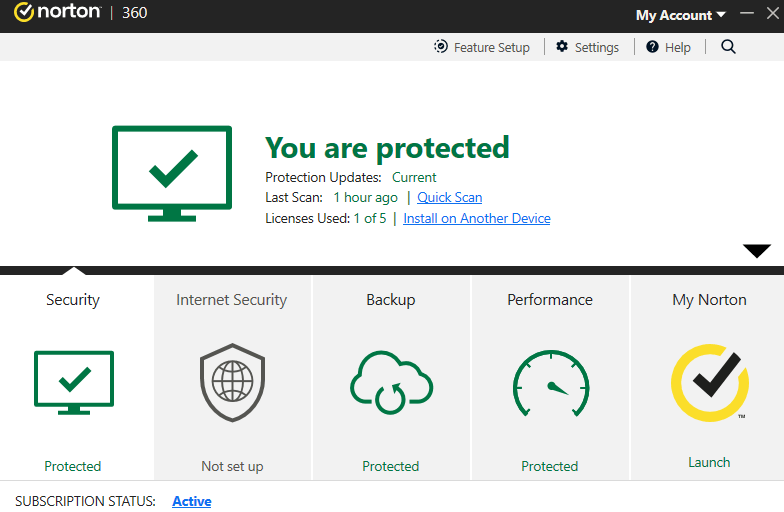Click Protected status under Backup

391,466
